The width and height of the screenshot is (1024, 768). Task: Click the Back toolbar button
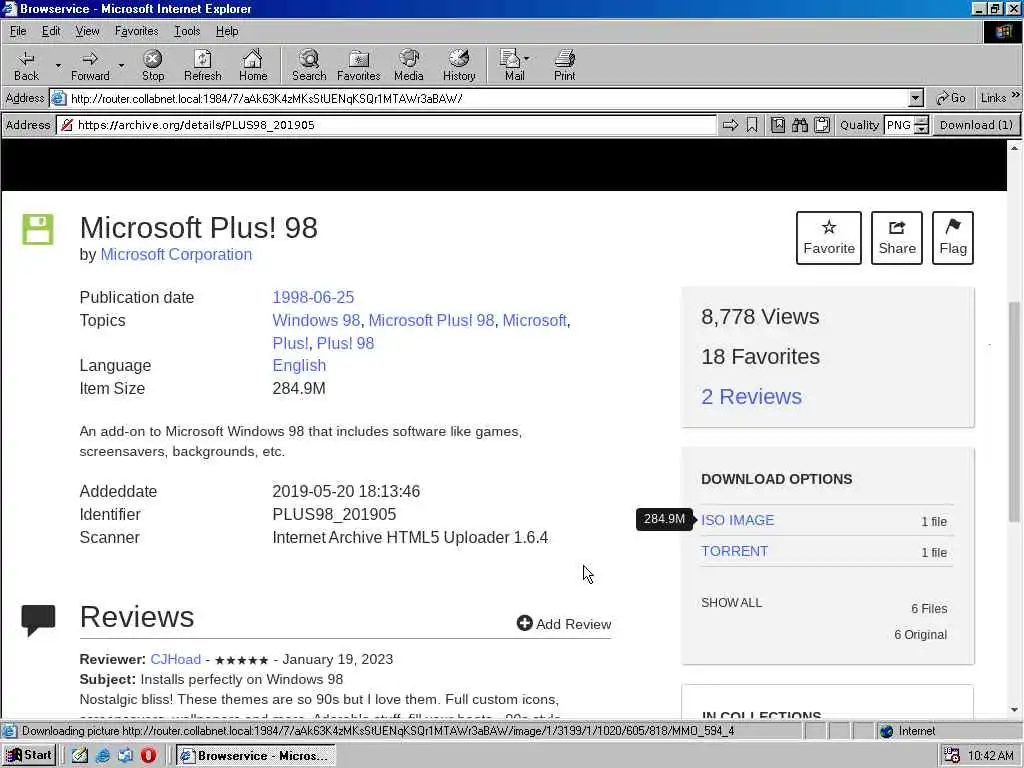(x=27, y=65)
